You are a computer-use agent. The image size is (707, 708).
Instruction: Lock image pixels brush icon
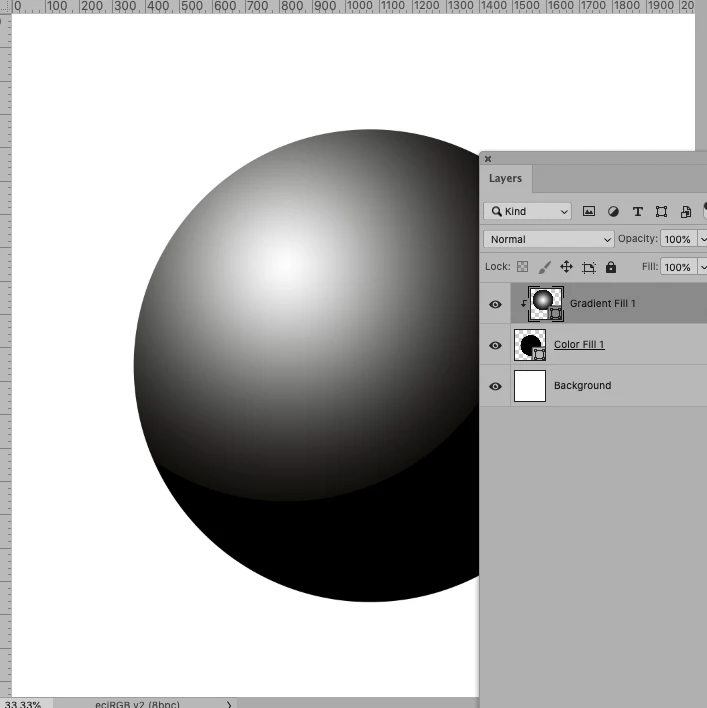point(544,267)
